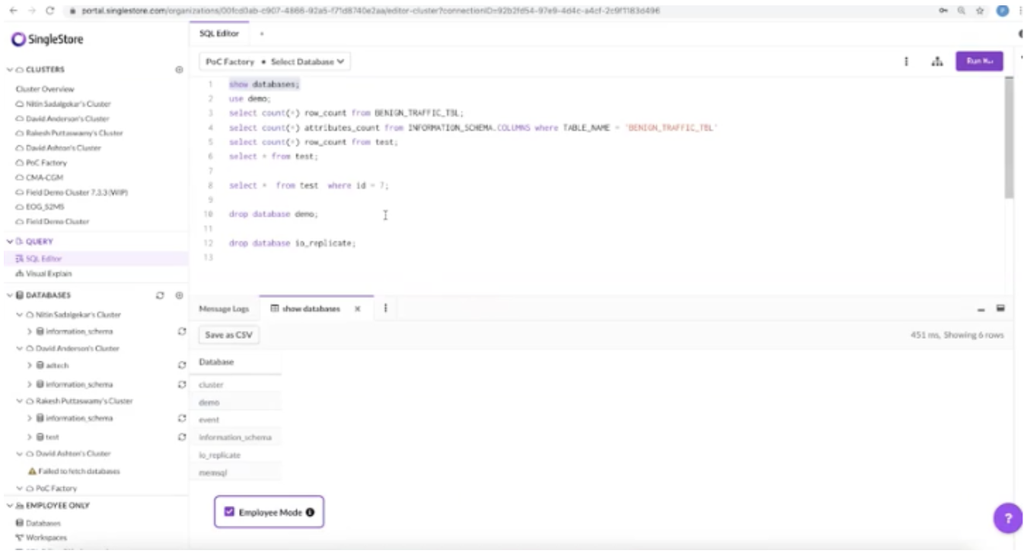Screen dimensions: 1024x560
Task: Bookmark this page with star icon
Action: (980, 10)
